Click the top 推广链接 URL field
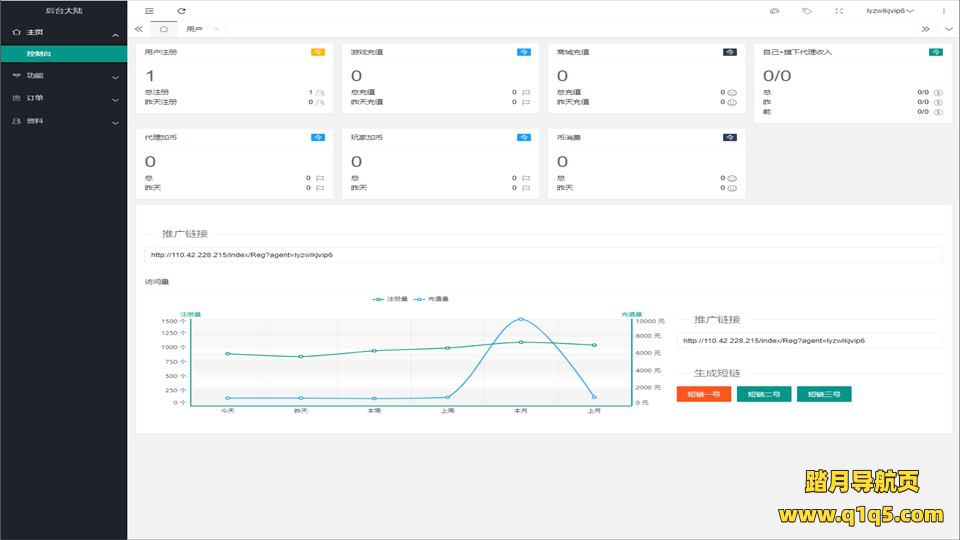The height and width of the screenshot is (540, 960). coord(543,255)
